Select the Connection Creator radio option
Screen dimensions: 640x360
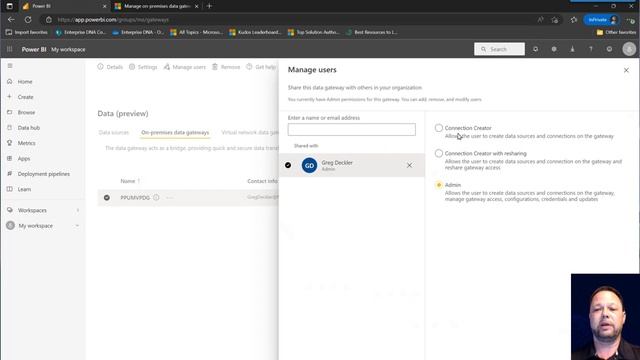point(439,128)
